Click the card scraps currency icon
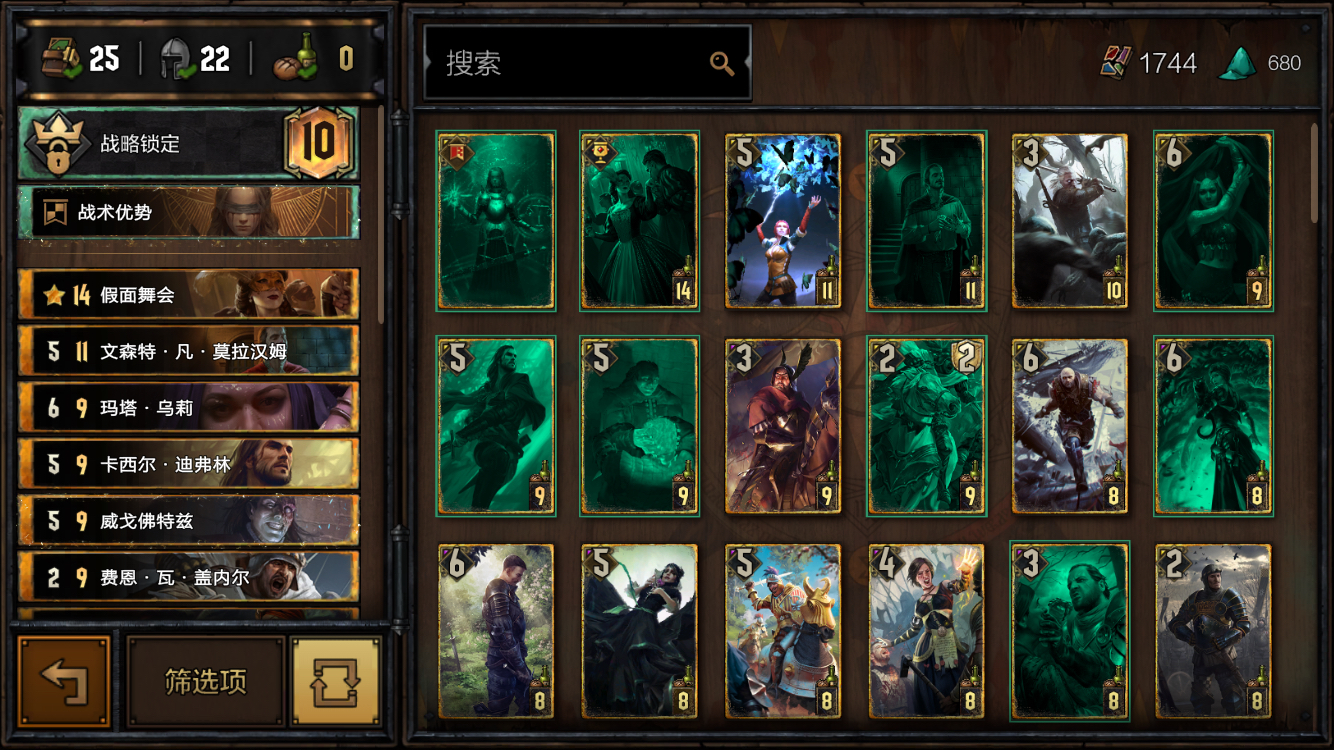The width and height of the screenshot is (1334, 750). tap(1115, 63)
